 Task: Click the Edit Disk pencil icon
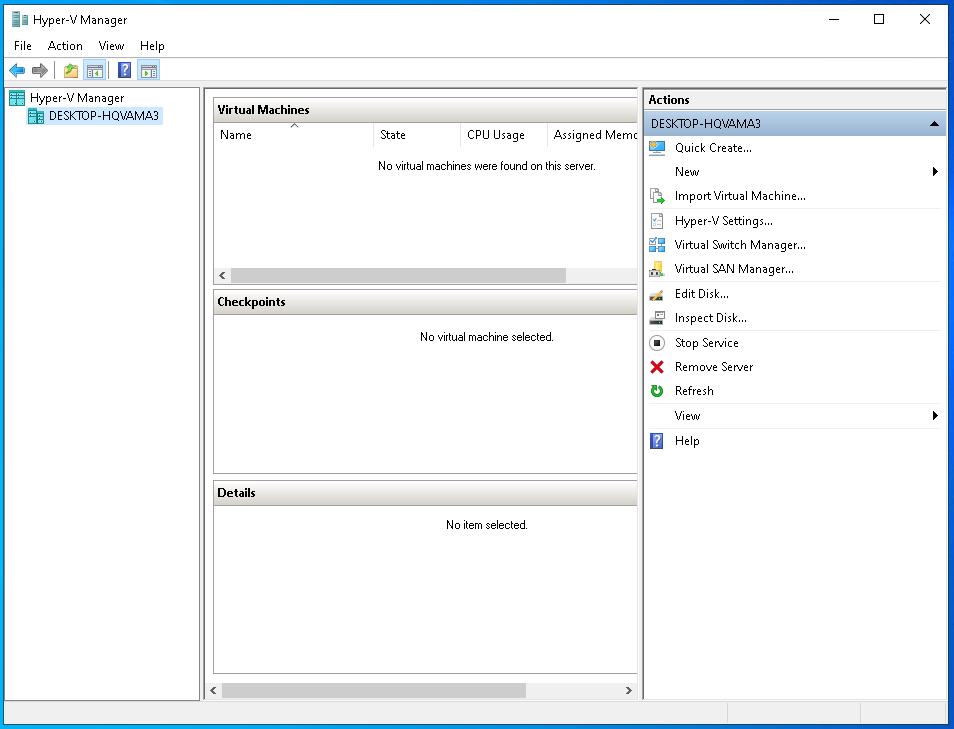pyautogui.click(x=657, y=295)
